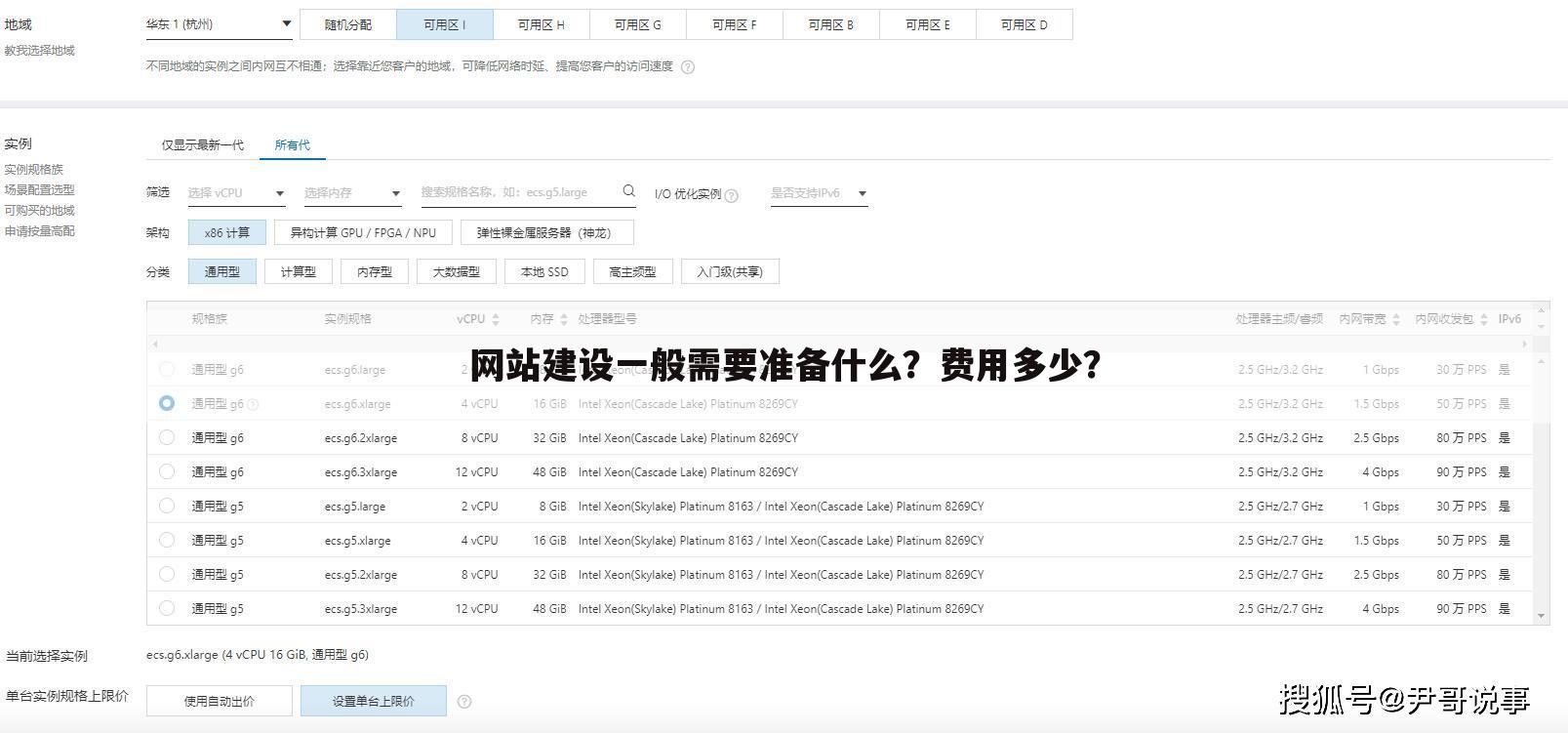Choose 随机分配 zone option

348,24
